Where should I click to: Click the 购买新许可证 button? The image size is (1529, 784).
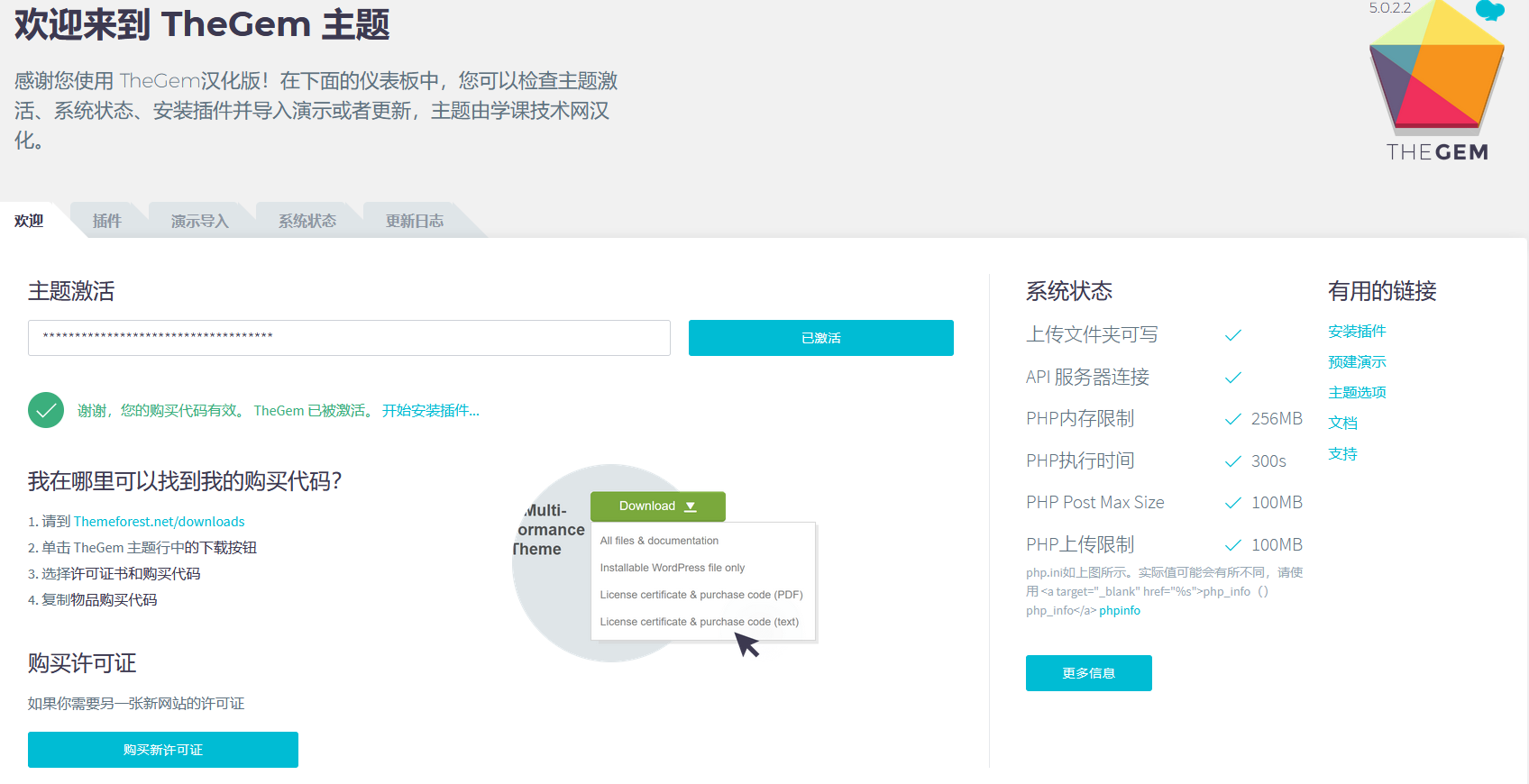[x=163, y=750]
